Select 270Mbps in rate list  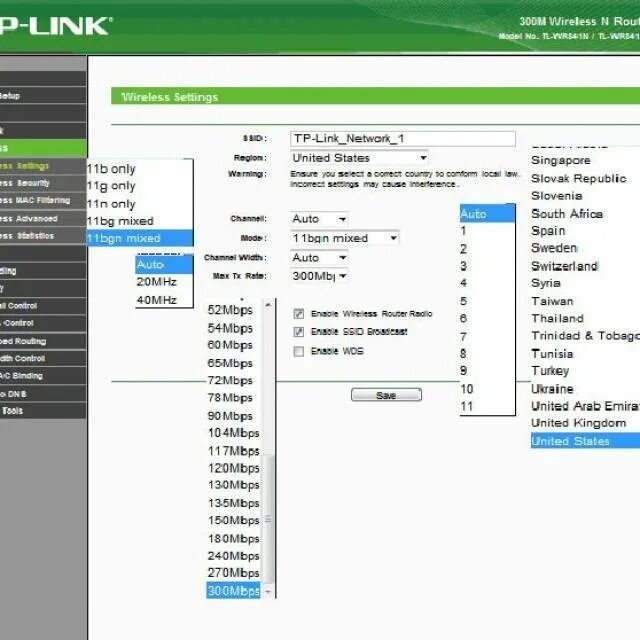(x=233, y=573)
